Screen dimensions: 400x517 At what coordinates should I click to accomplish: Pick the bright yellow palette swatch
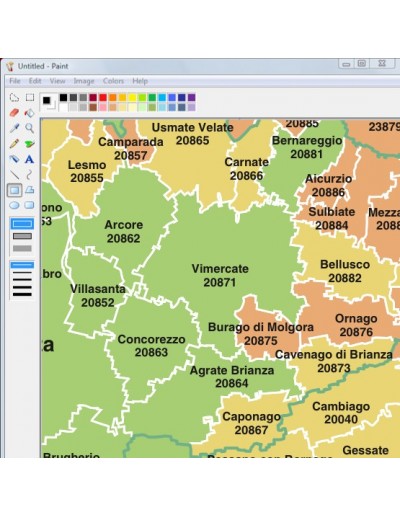132,97
